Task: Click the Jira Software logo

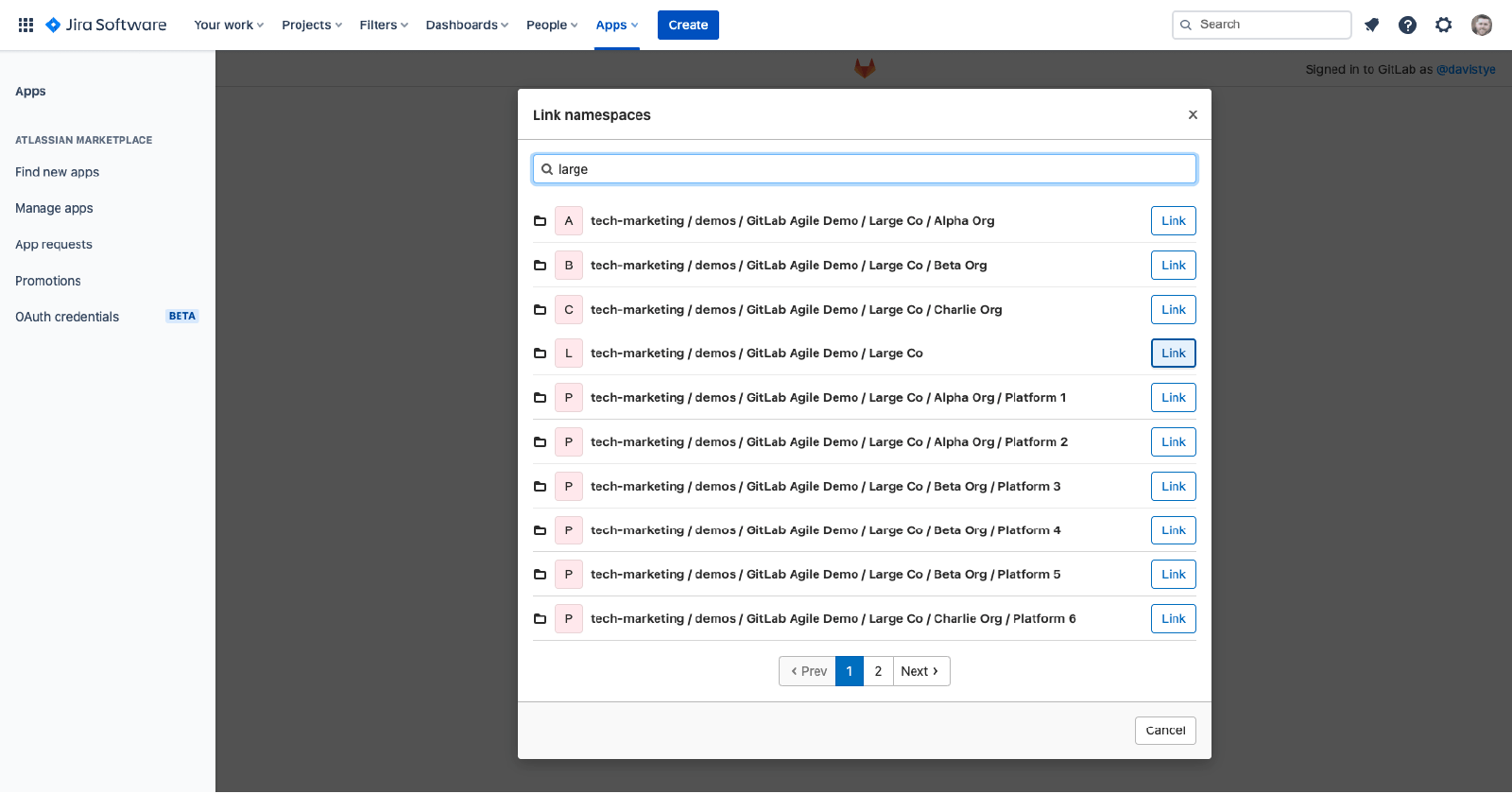Action: [106, 25]
